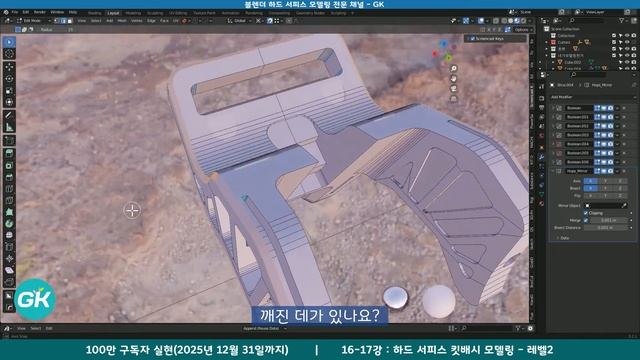Select the Annotate tool
The height and width of the screenshot is (360, 640).
9,116
